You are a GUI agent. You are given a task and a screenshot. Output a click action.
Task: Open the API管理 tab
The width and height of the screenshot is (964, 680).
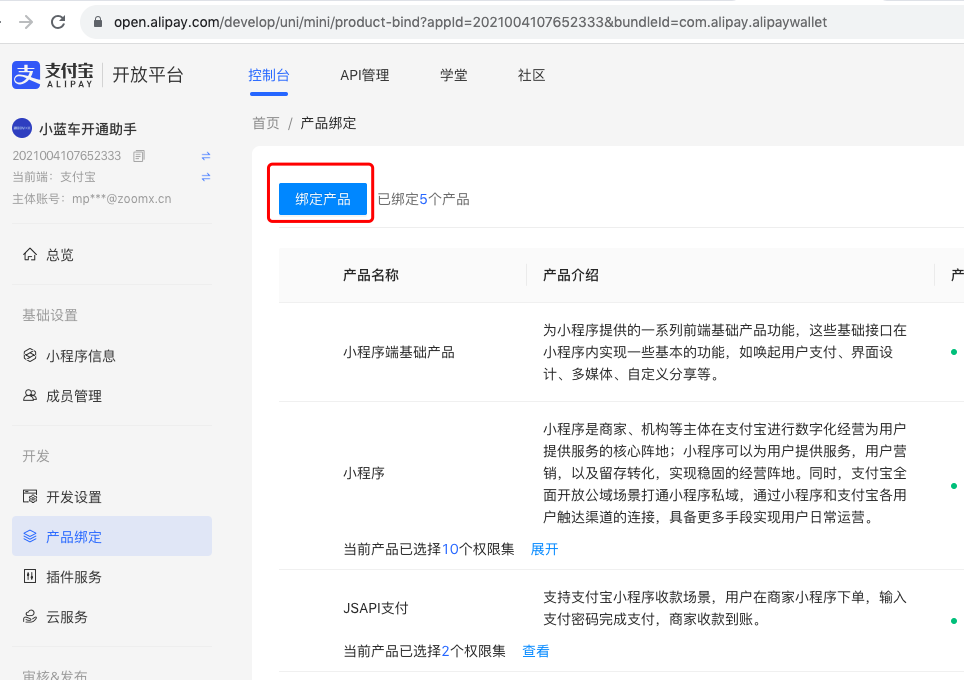(x=365, y=75)
